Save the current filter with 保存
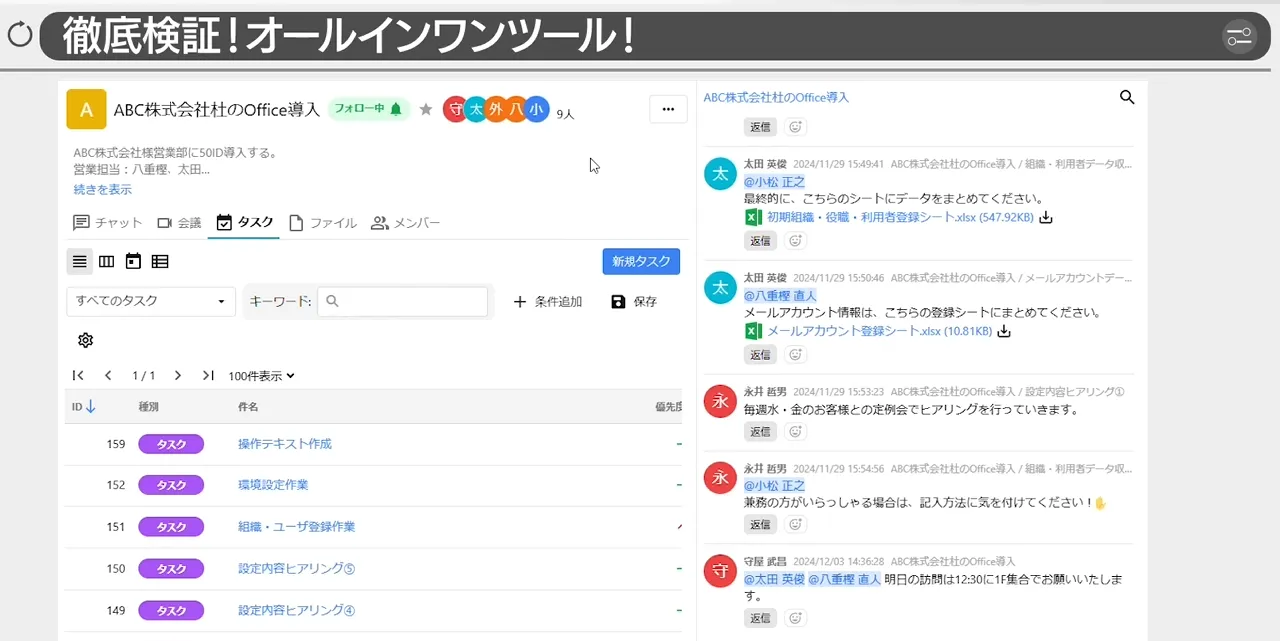The width and height of the screenshot is (1280, 641). (634, 301)
